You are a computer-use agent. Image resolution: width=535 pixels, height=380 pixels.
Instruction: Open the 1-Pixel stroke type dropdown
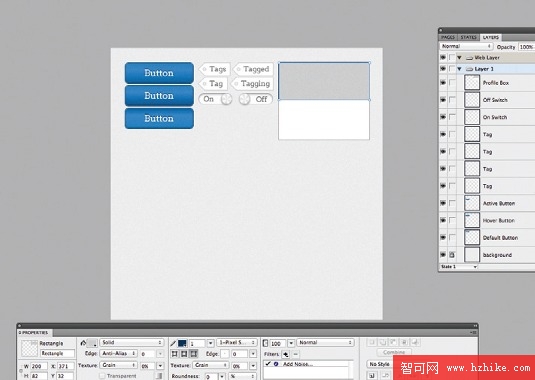[x=237, y=342]
